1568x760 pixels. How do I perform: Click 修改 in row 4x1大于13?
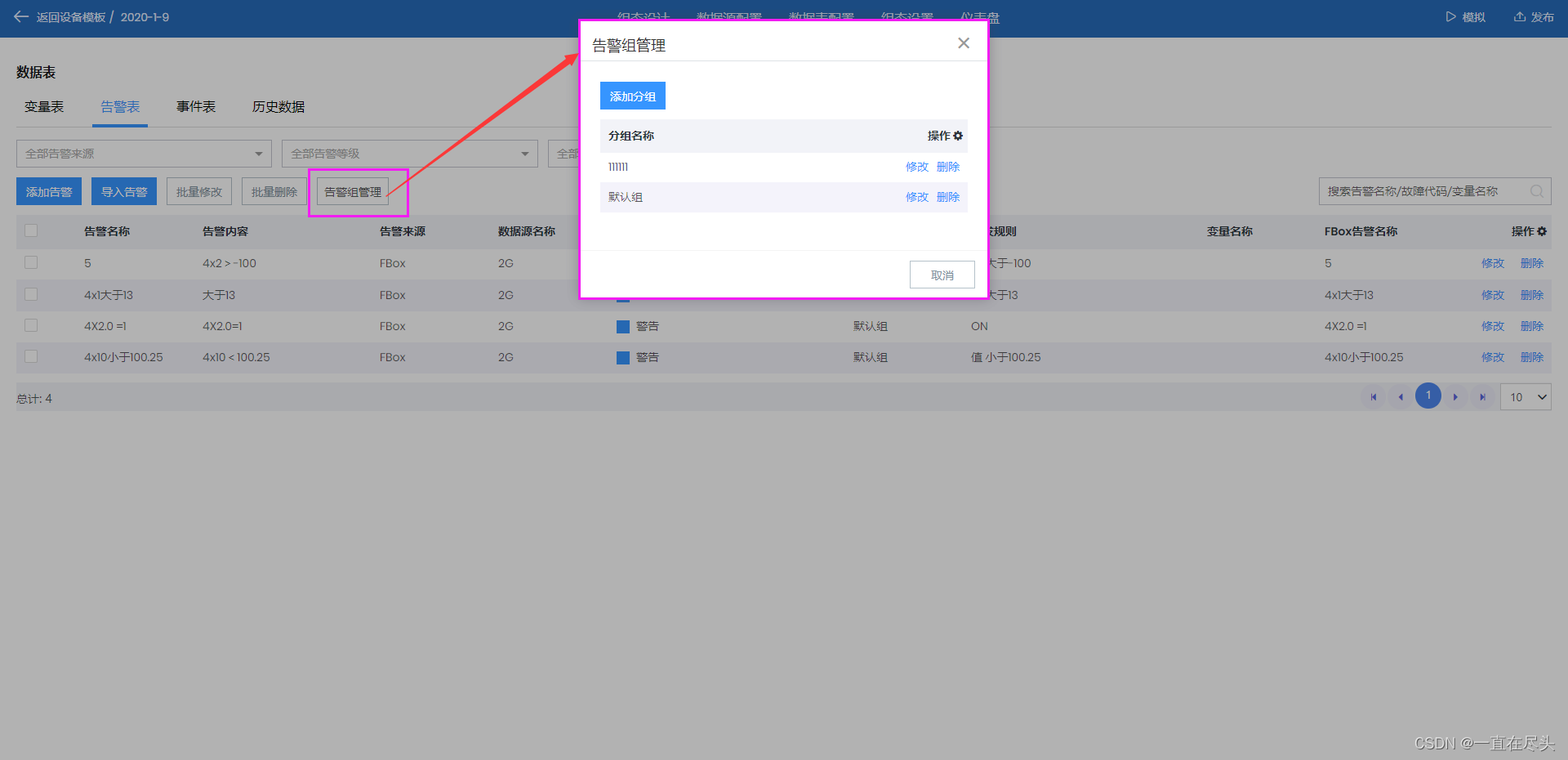point(1493,295)
